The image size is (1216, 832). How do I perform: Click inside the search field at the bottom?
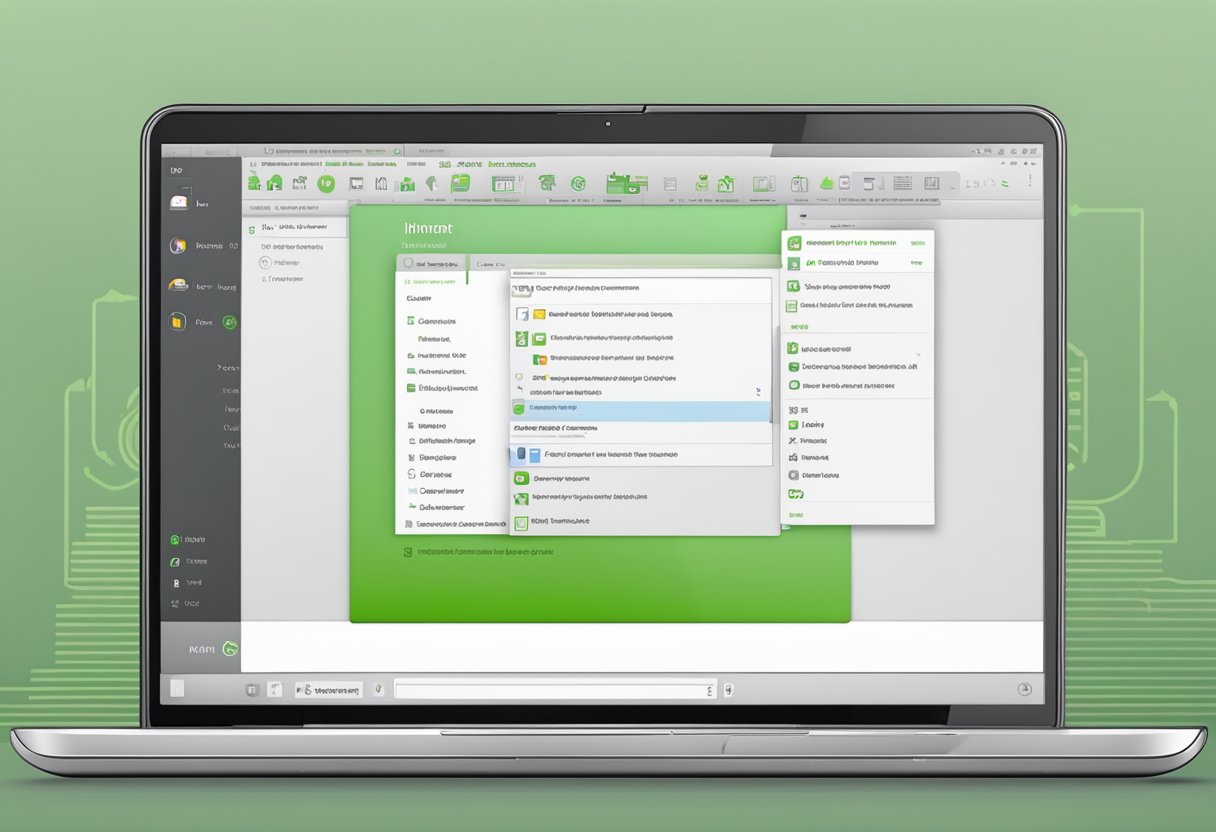[550, 690]
